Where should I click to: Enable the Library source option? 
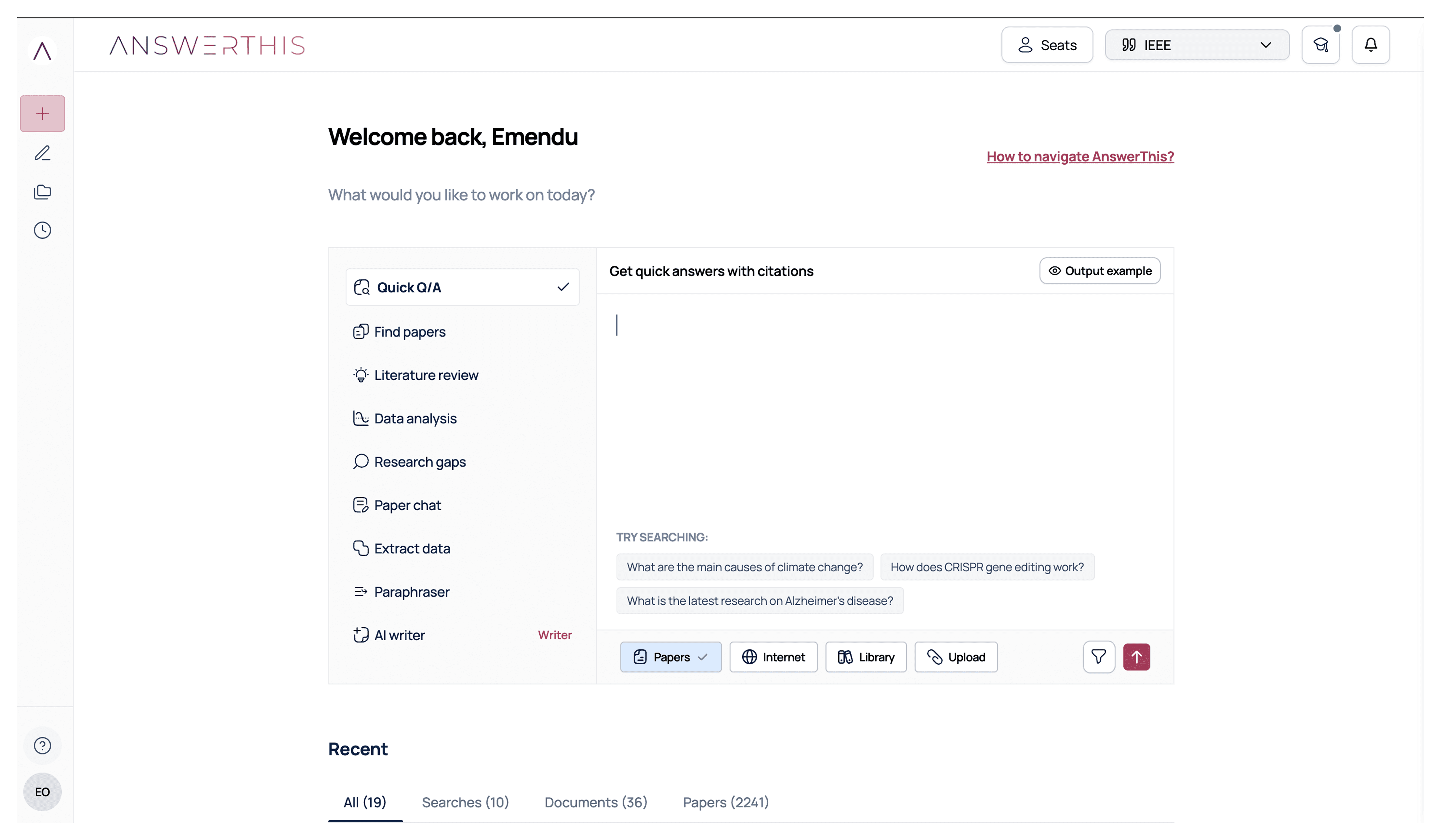click(x=866, y=657)
